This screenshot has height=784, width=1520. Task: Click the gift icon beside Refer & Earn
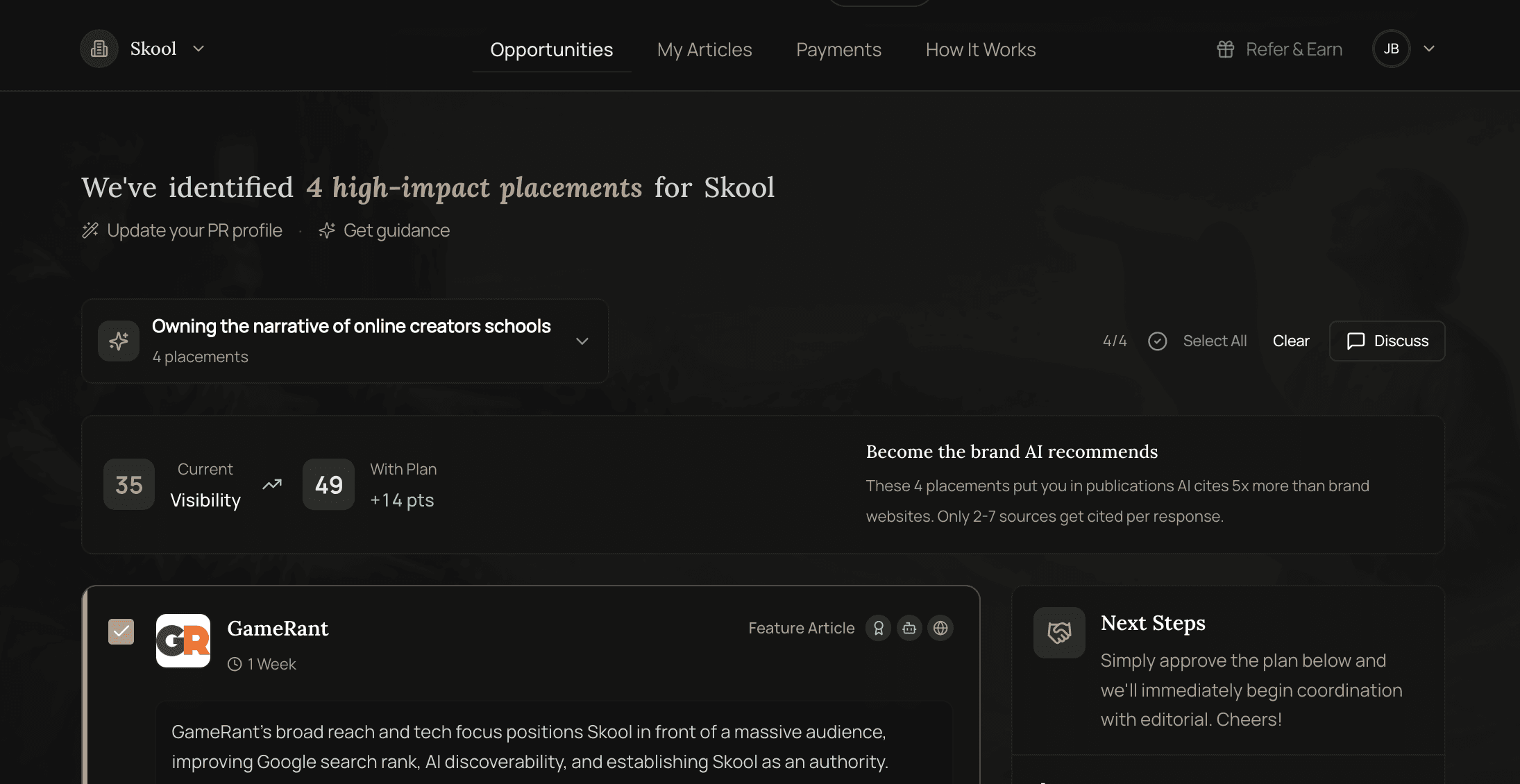(1226, 49)
